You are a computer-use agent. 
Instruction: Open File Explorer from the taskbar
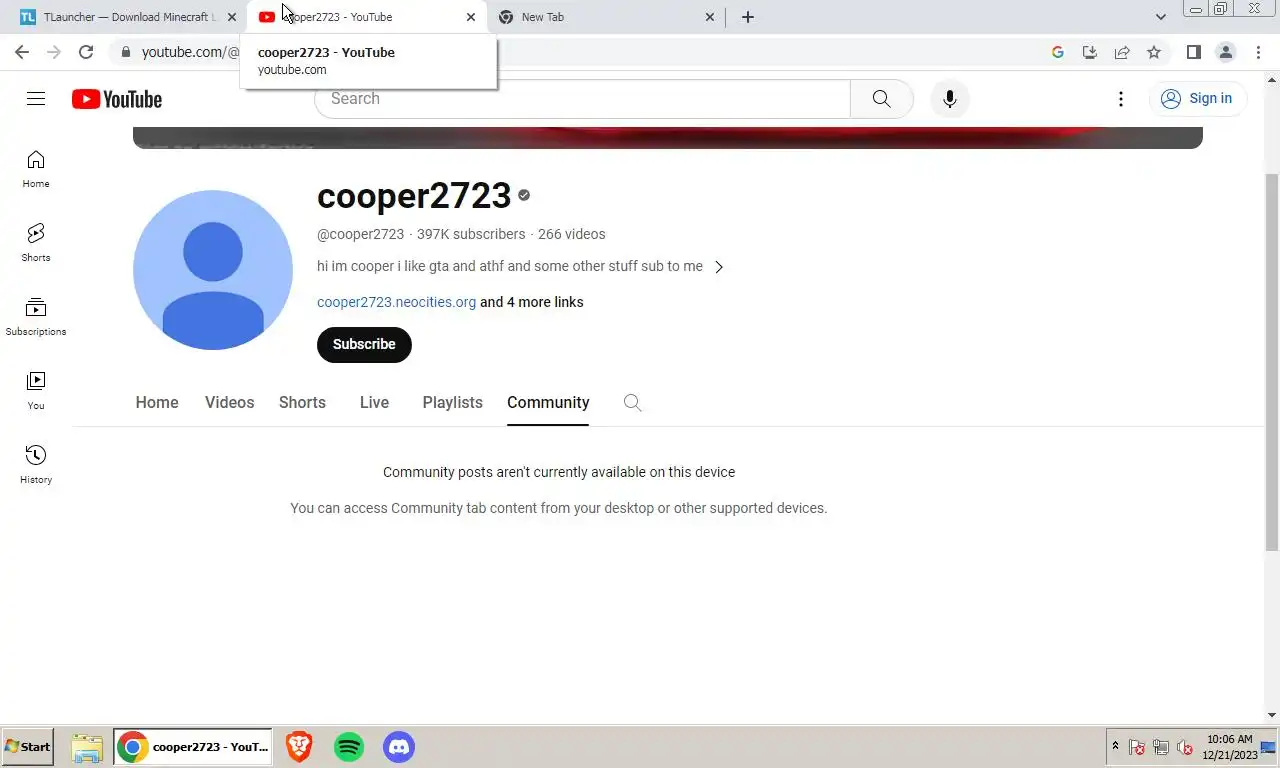[87, 747]
